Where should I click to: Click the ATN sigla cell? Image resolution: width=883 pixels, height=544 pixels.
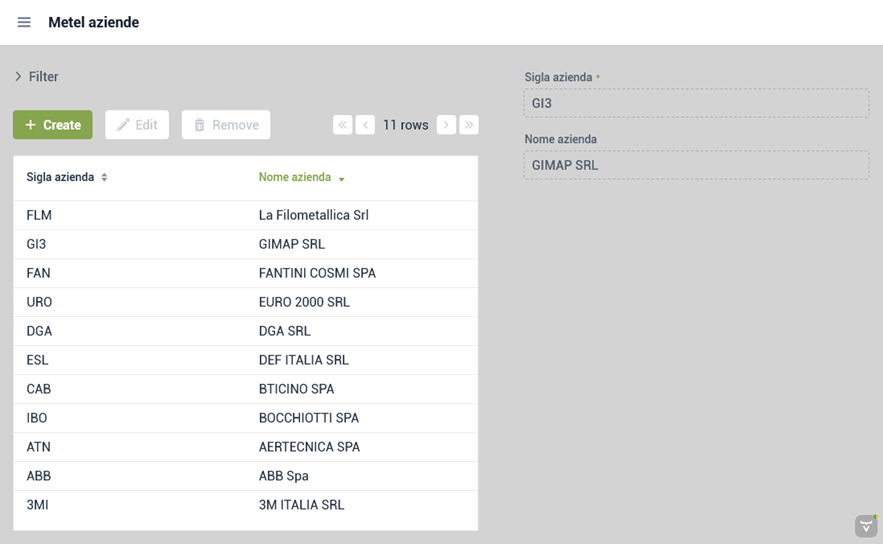[x=38, y=447]
